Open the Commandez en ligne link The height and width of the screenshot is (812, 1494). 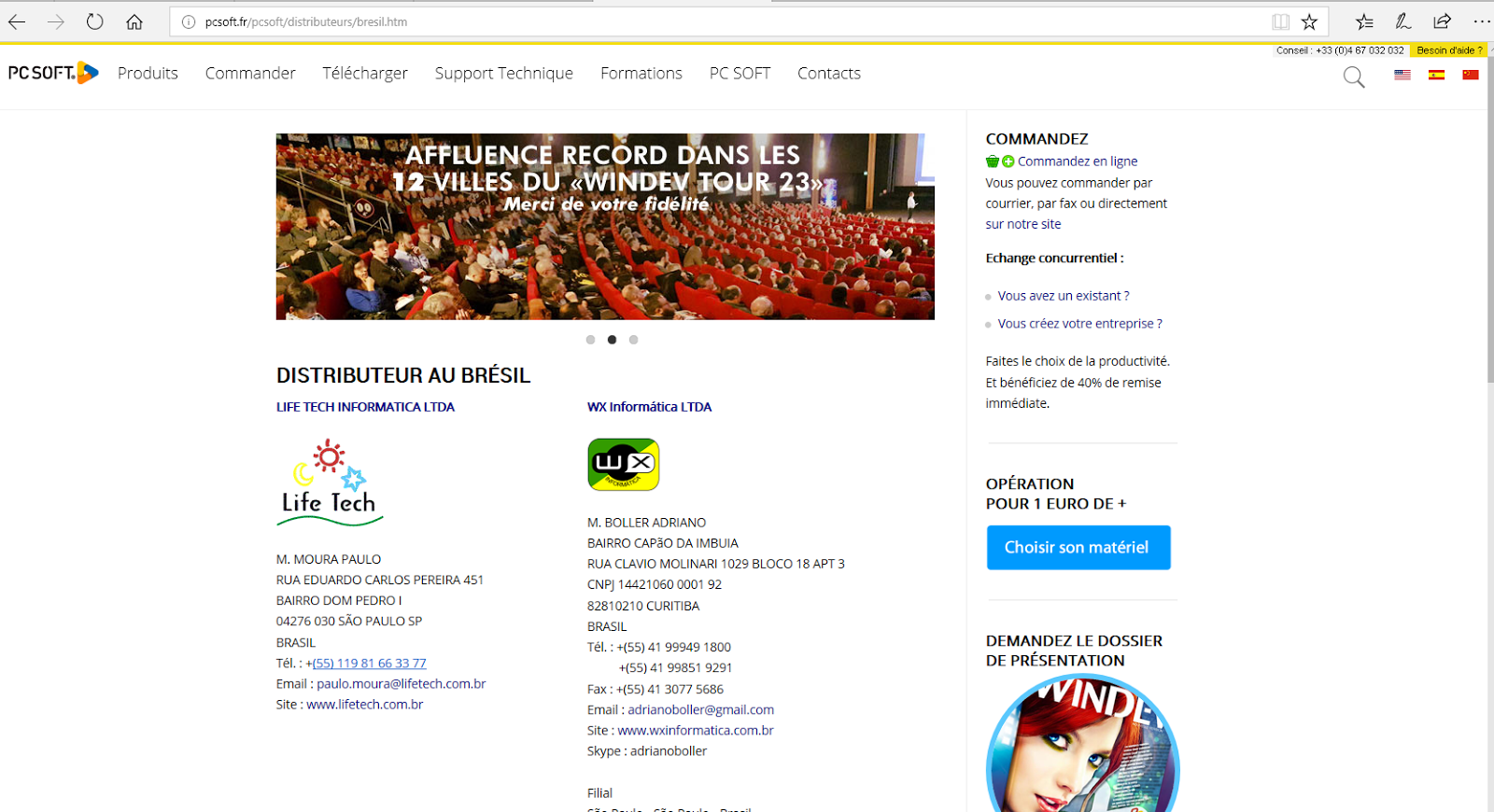pos(1078,161)
